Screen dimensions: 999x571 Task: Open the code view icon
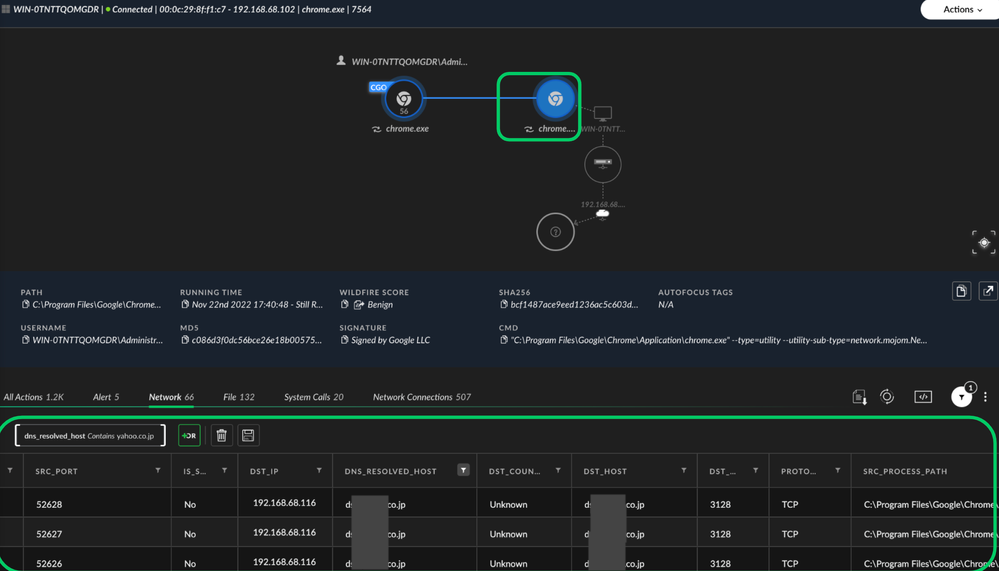click(x=923, y=397)
